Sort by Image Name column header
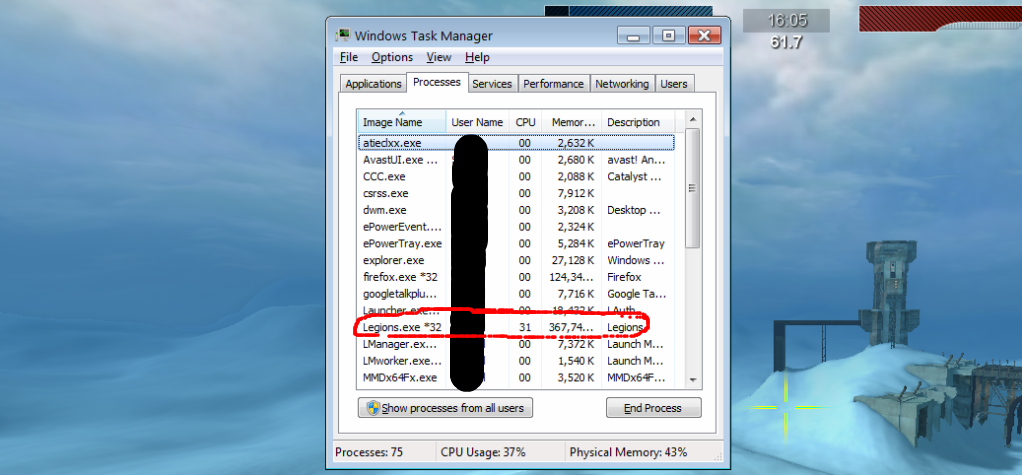The width and height of the screenshot is (1022, 475). pos(402,122)
